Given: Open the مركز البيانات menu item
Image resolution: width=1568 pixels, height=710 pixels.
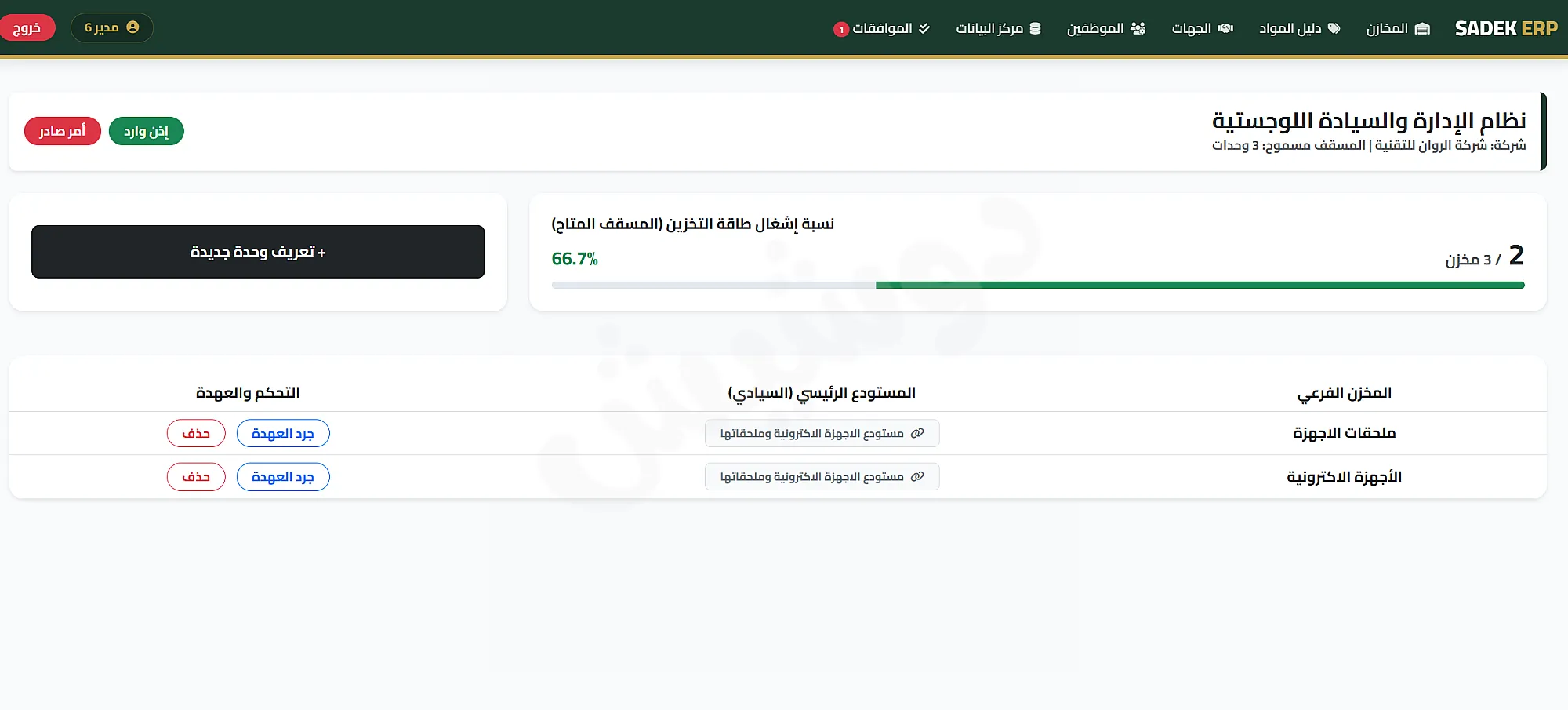Looking at the screenshot, I should 999,28.
